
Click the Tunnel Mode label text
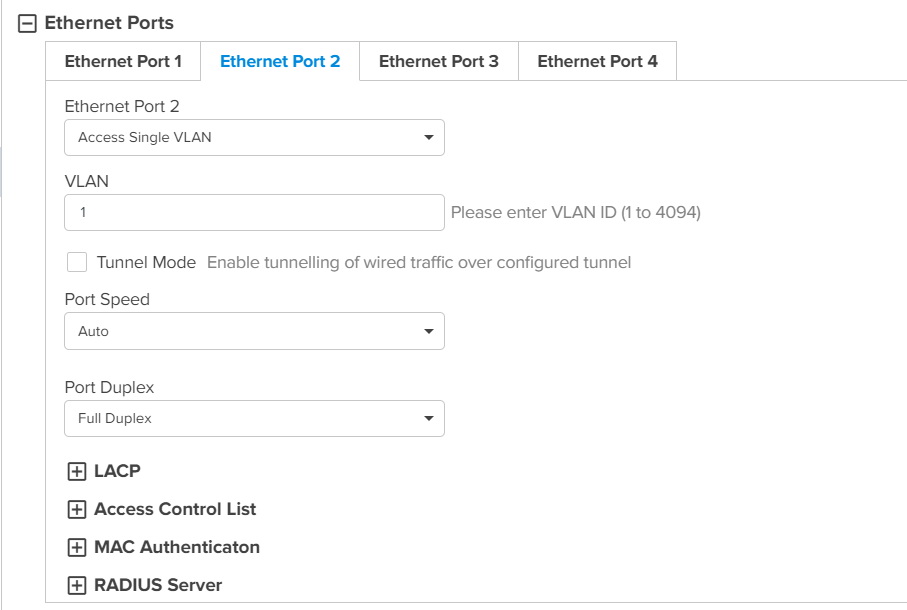[x=146, y=263]
